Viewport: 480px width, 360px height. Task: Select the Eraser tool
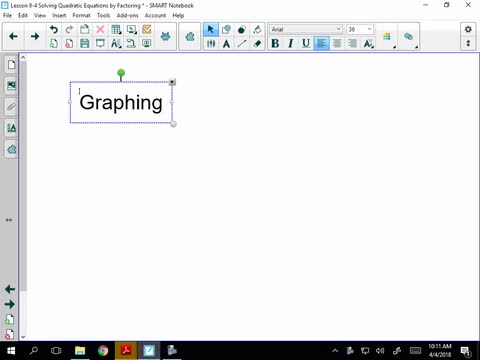(x=257, y=43)
